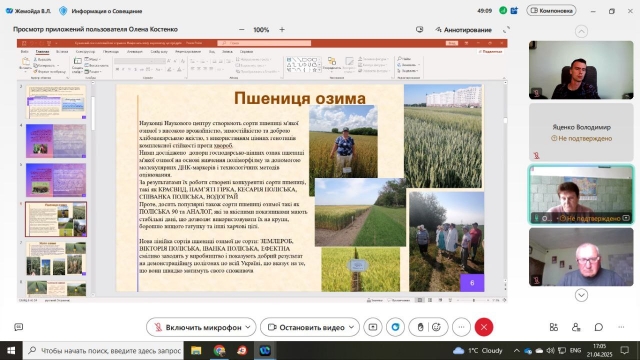Image resolution: width=640 pixels, height=360 pixels.
Task: Show next participants with down chevron
Action: [x=581, y=295]
